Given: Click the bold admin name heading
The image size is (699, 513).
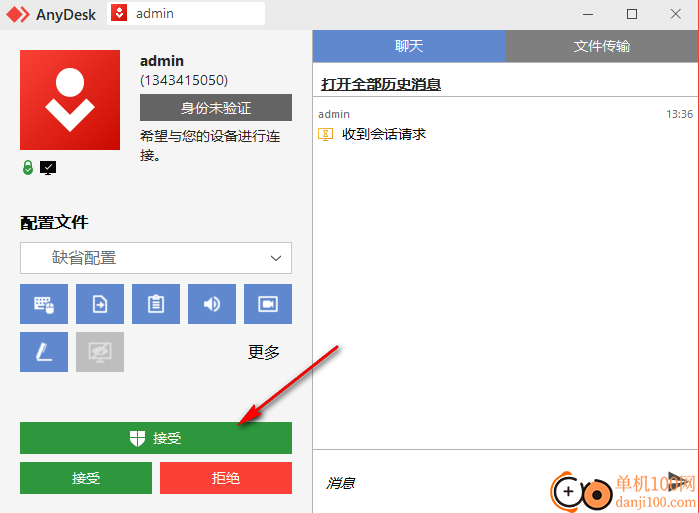Looking at the screenshot, I should coord(162,61).
